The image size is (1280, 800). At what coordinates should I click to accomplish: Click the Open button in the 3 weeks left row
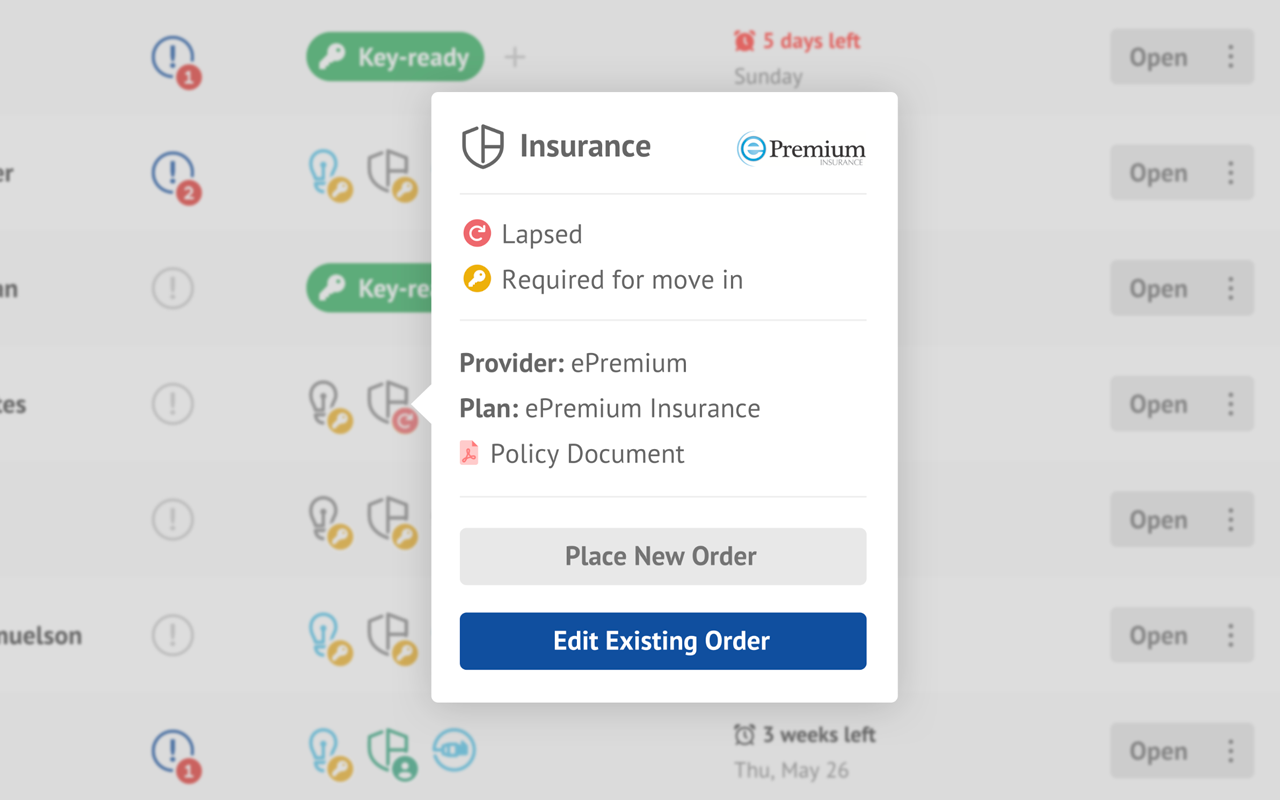click(1158, 751)
